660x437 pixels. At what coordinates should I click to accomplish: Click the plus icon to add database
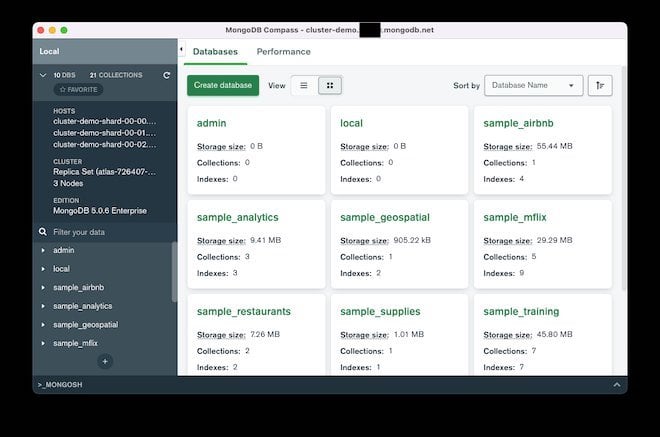pyautogui.click(x=105, y=361)
